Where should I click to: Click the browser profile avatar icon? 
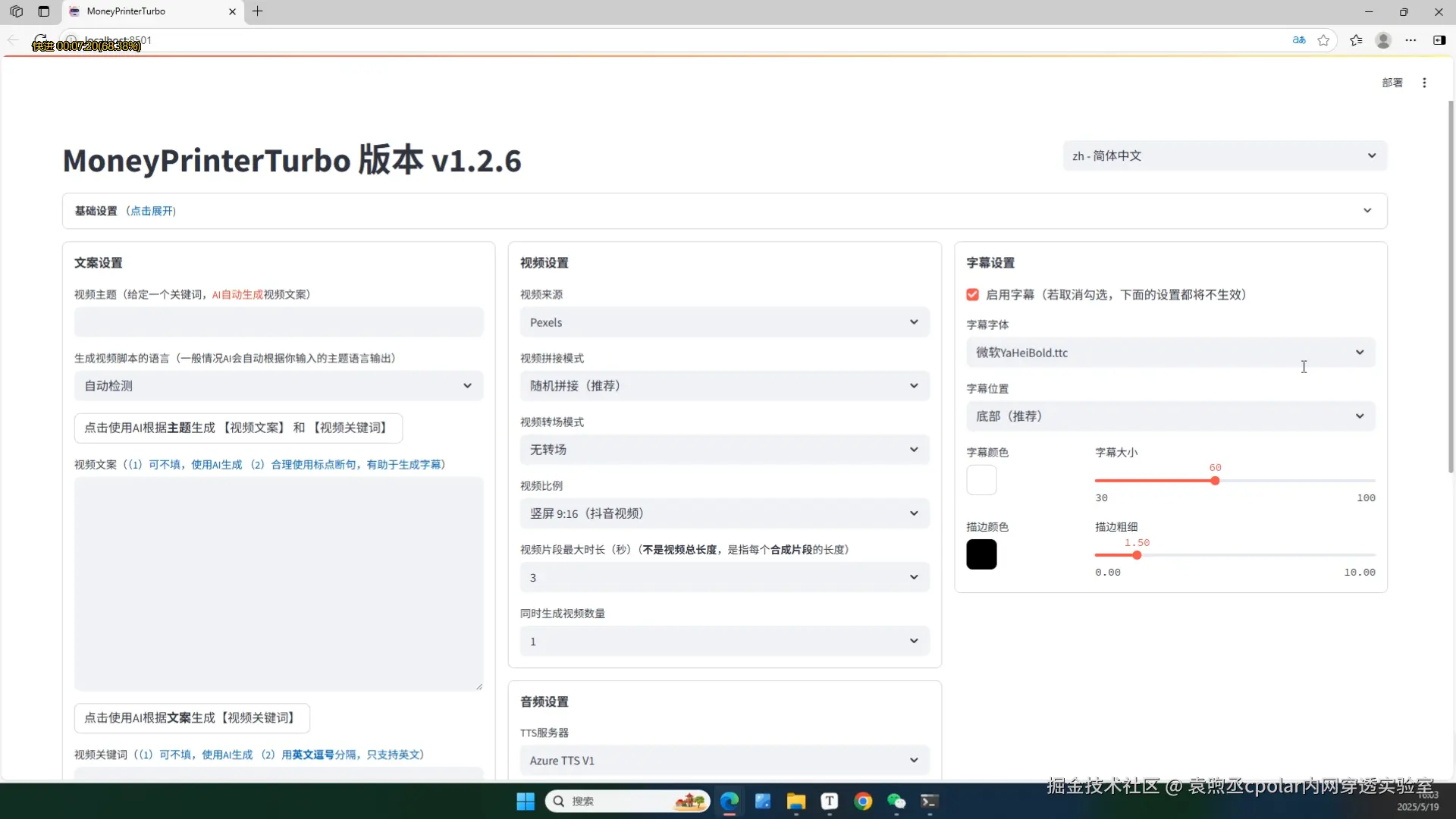(x=1383, y=40)
